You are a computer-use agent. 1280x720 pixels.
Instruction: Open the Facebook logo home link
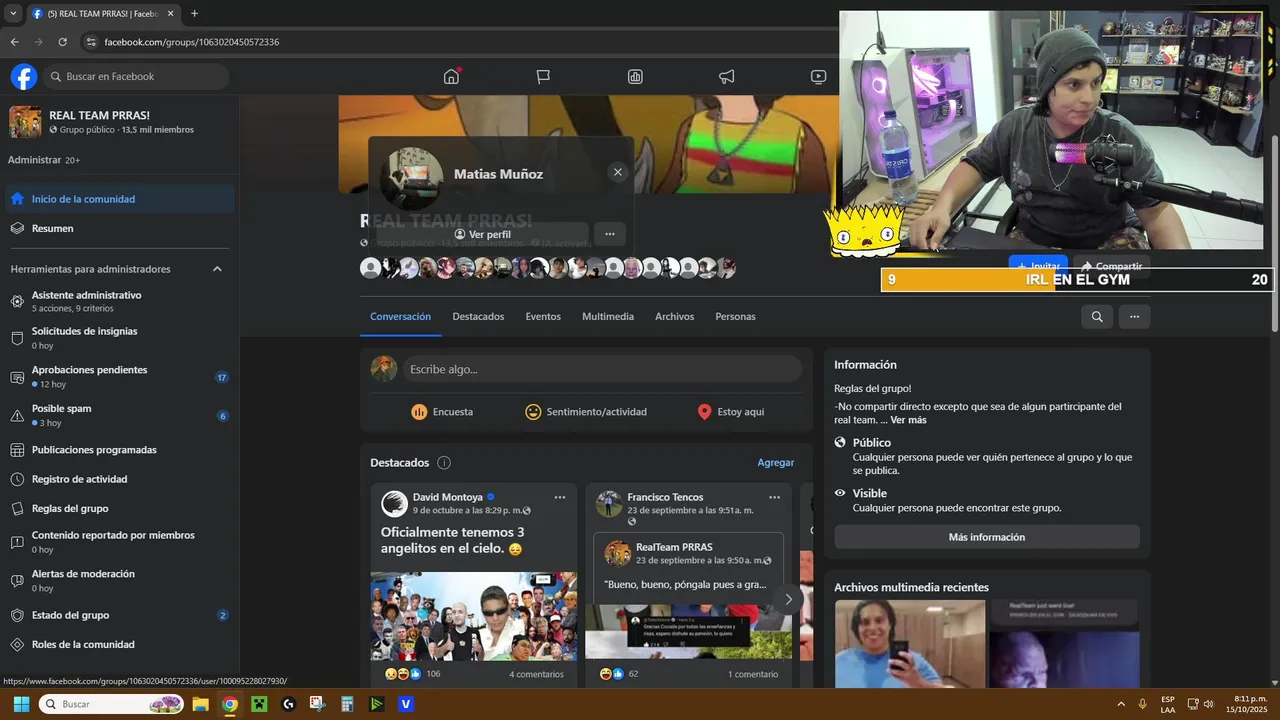coord(24,76)
